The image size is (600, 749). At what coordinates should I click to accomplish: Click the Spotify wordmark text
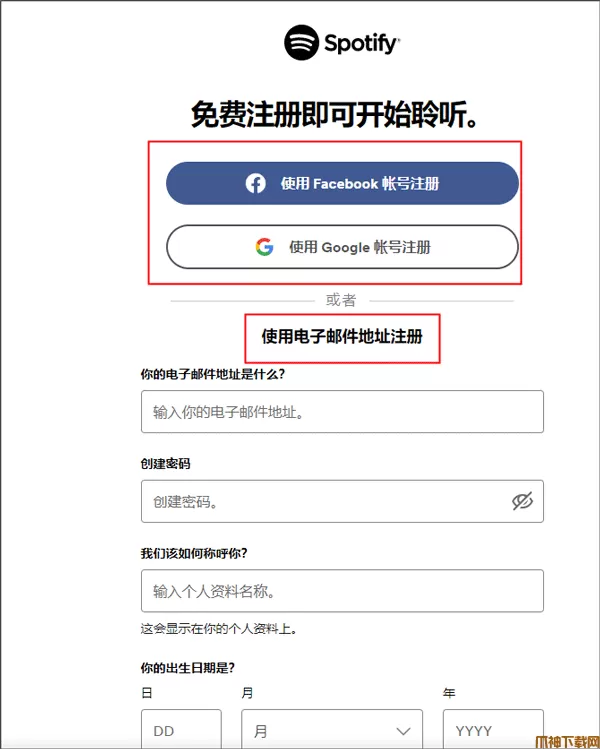362,43
